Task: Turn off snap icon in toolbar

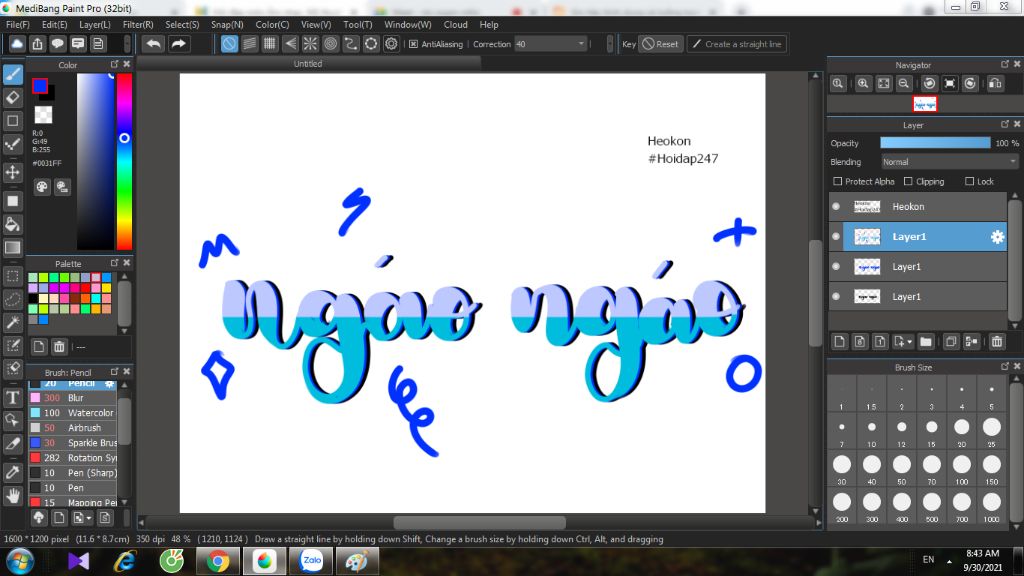Action: click(x=229, y=44)
